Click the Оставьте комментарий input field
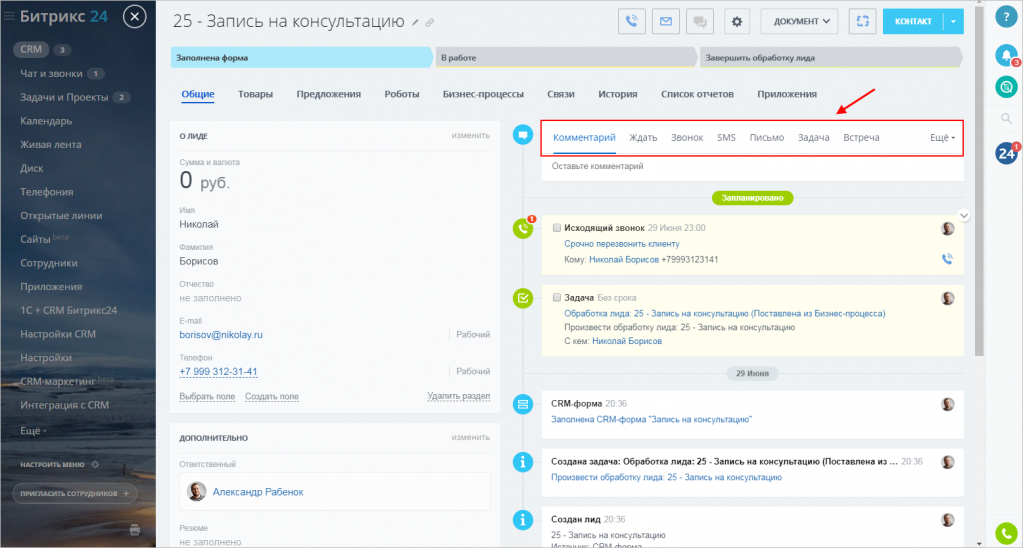Screen dimensions: 1023x548 point(752,166)
